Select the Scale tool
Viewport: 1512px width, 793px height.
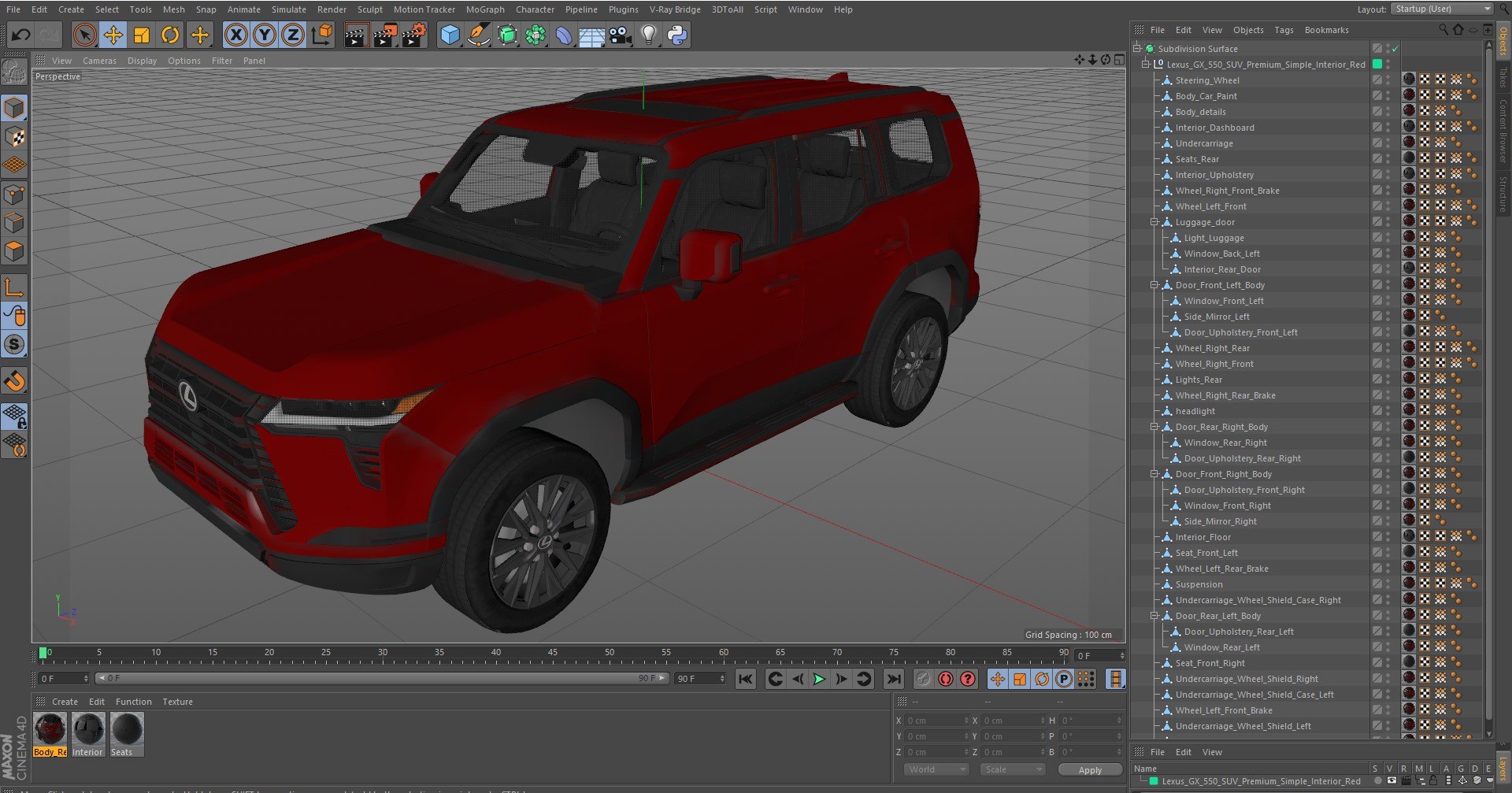point(142,35)
